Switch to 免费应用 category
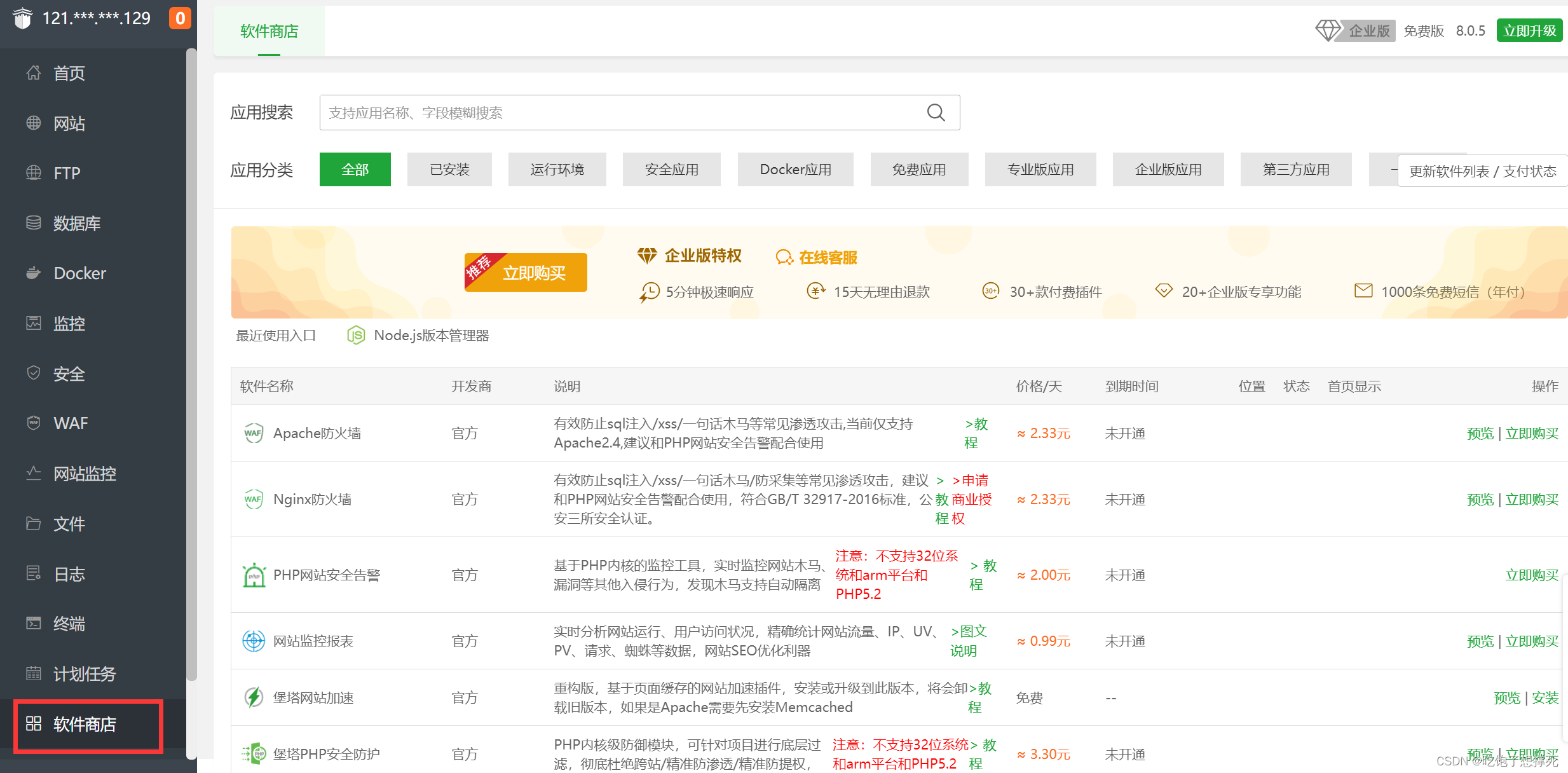The width and height of the screenshot is (1568, 773). click(918, 170)
